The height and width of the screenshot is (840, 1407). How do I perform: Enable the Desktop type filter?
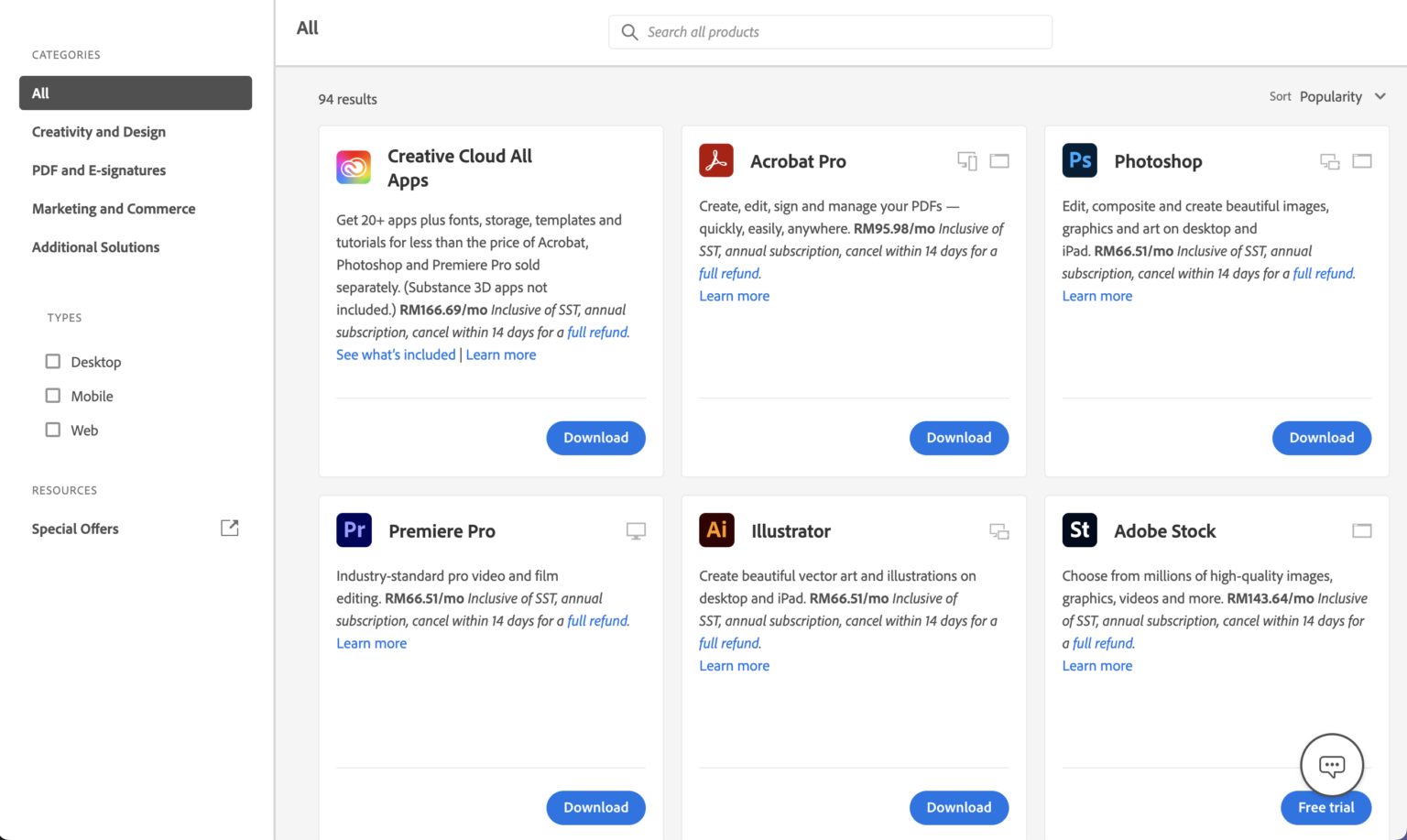coord(53,362)
